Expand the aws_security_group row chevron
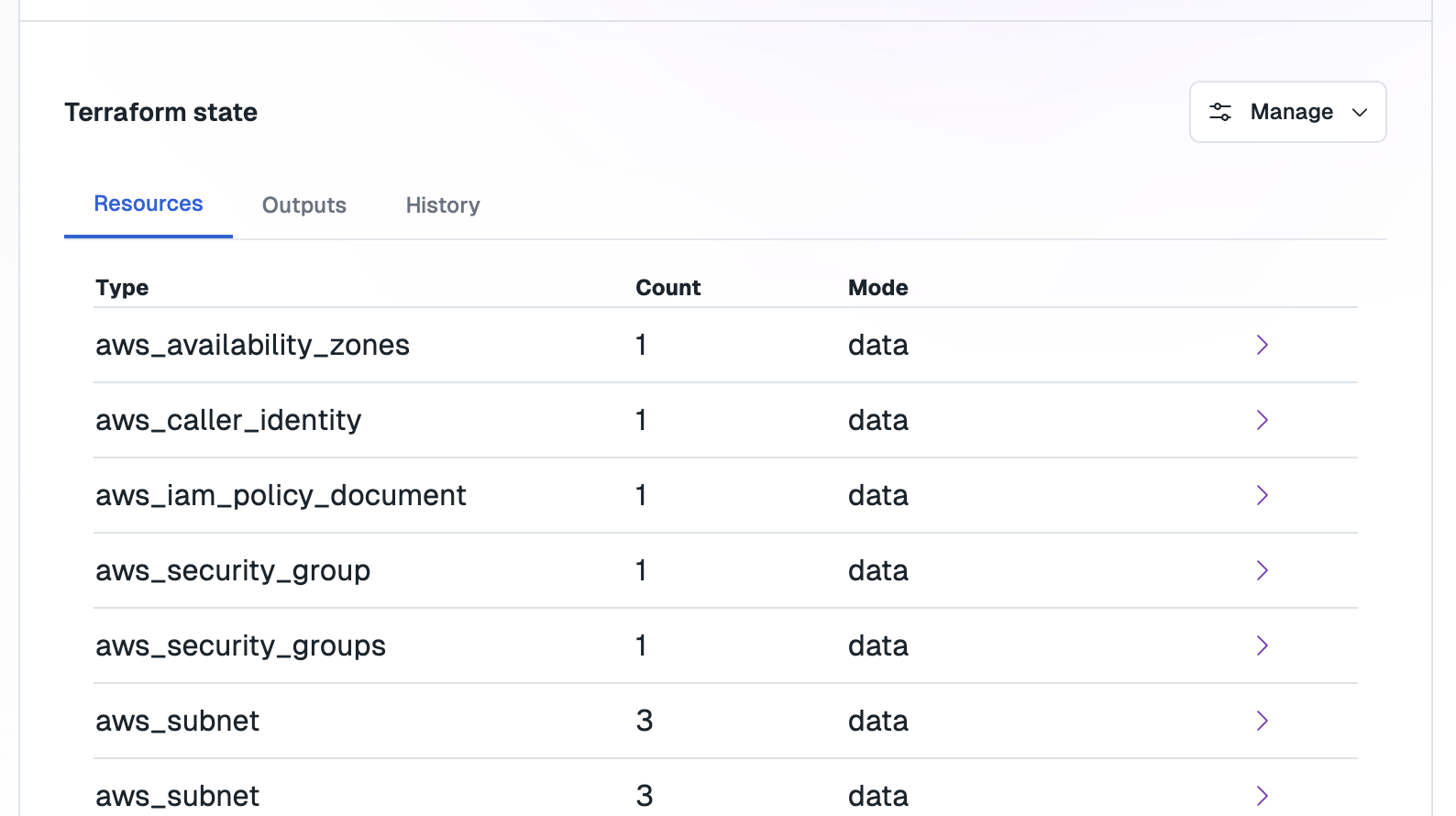The height and width of the screenshot is (816, 1456). point(1263,570)
